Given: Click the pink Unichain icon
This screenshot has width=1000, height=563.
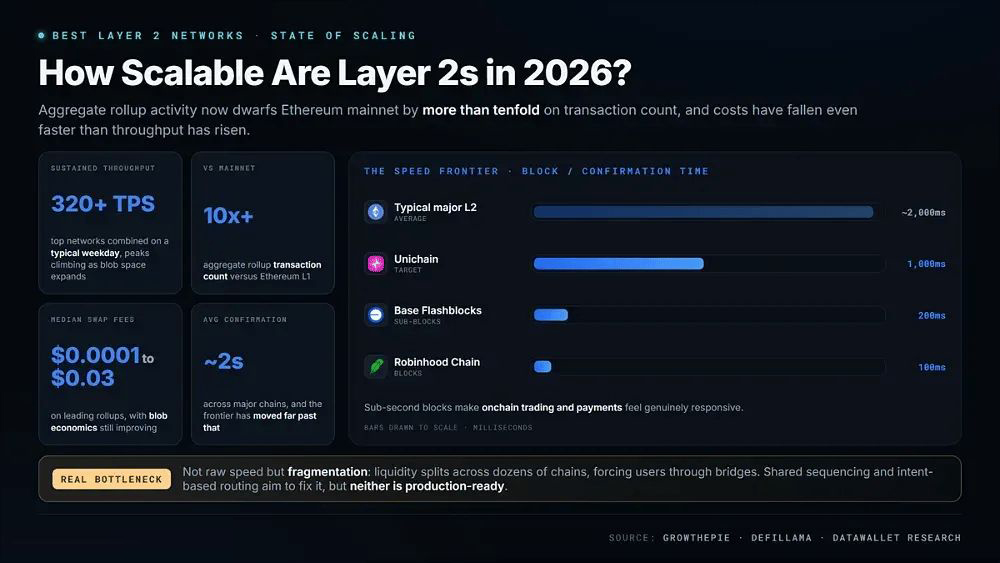Looking at the screenshot, I should click(376, 263).
